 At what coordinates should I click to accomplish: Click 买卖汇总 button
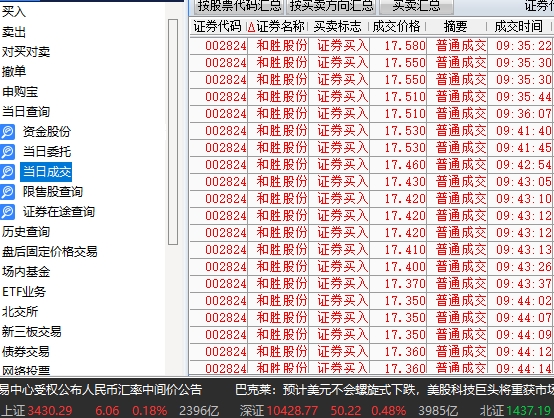tap(416, 6)
